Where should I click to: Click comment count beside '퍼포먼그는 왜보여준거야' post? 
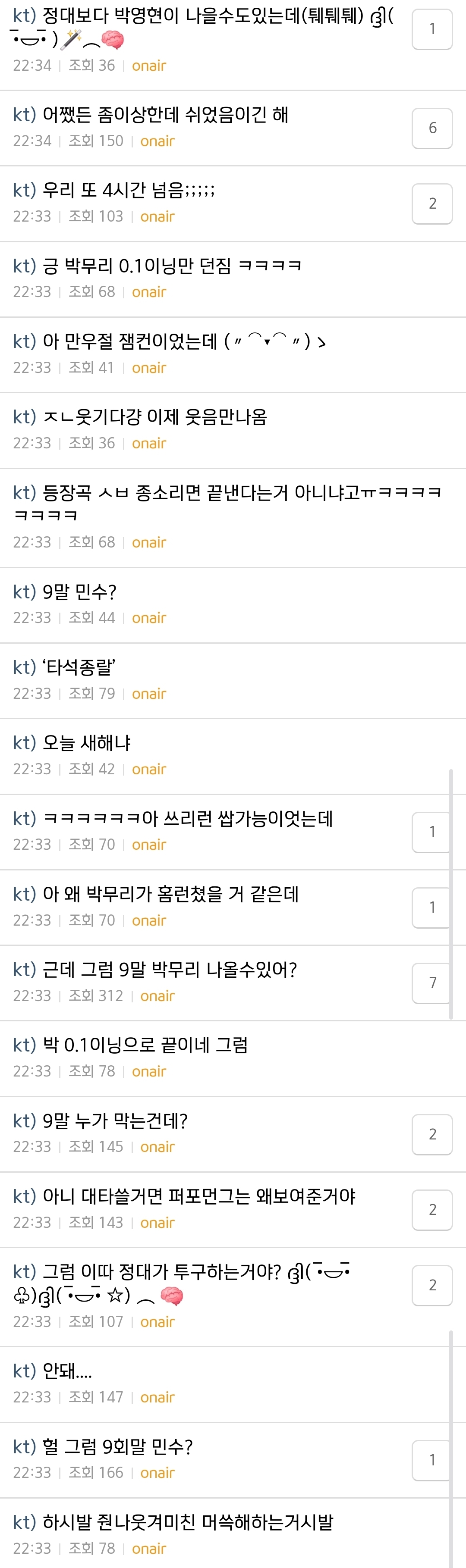[x=432, y=1209]
